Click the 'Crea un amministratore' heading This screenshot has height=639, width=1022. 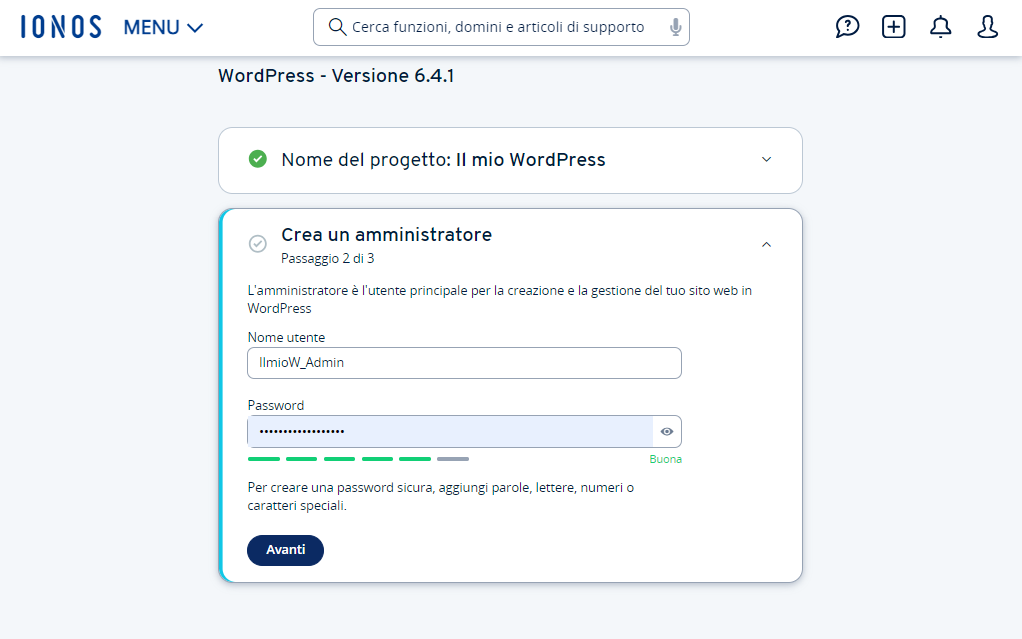point(387,235)
